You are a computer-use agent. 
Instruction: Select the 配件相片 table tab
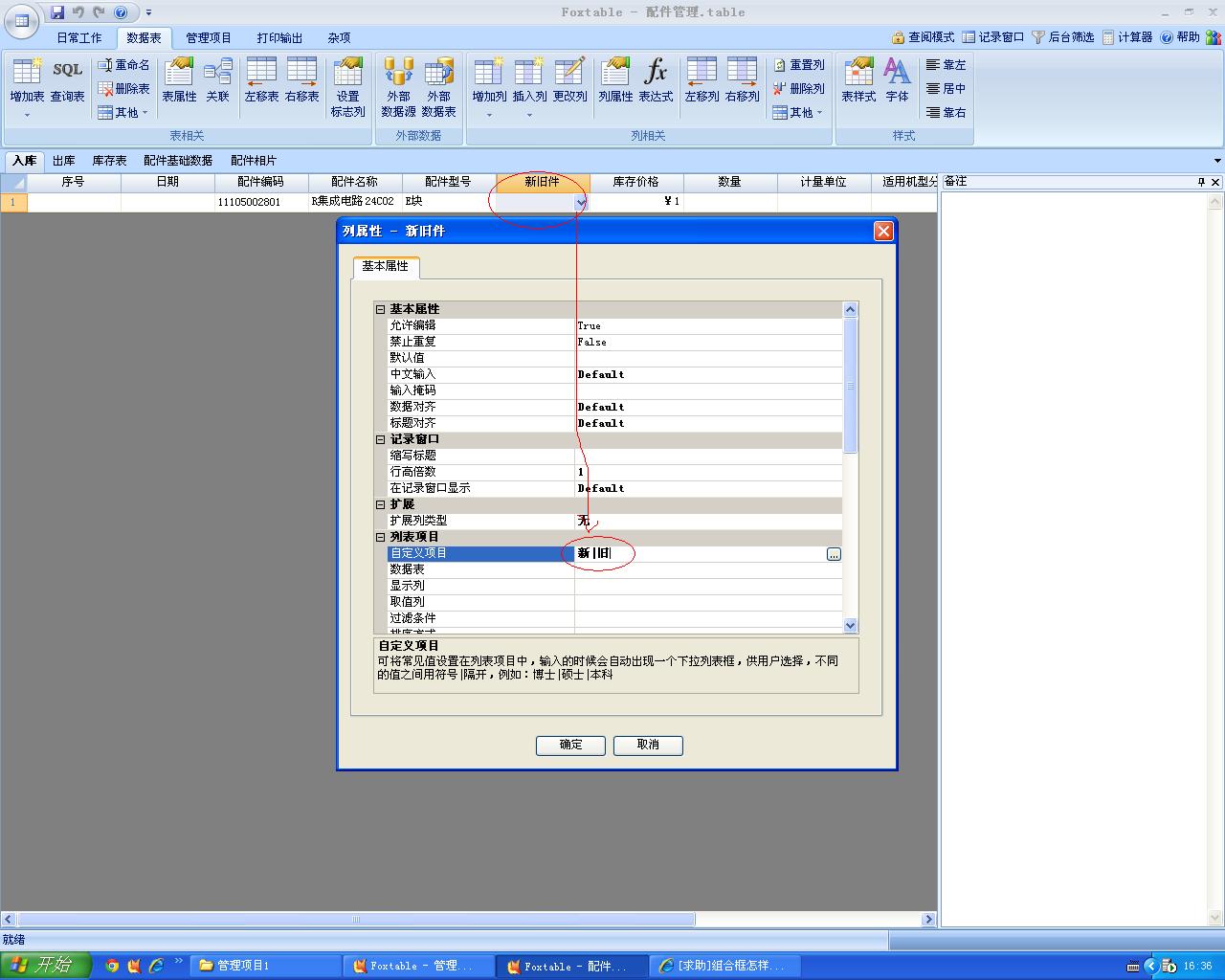point(254,161)
